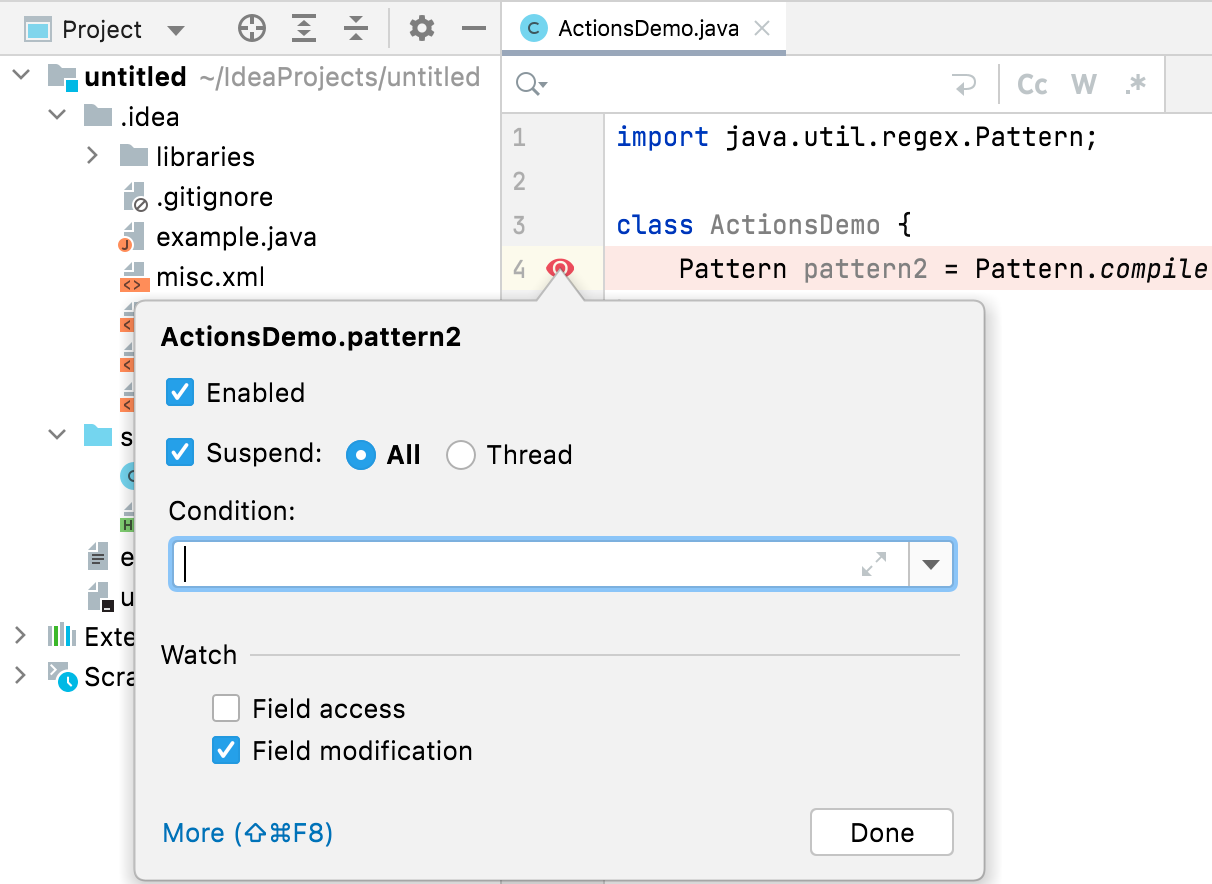The image size is (1212, 884).
Task: Enable Regex mode in the search bar
Action: coord(1135,84)
